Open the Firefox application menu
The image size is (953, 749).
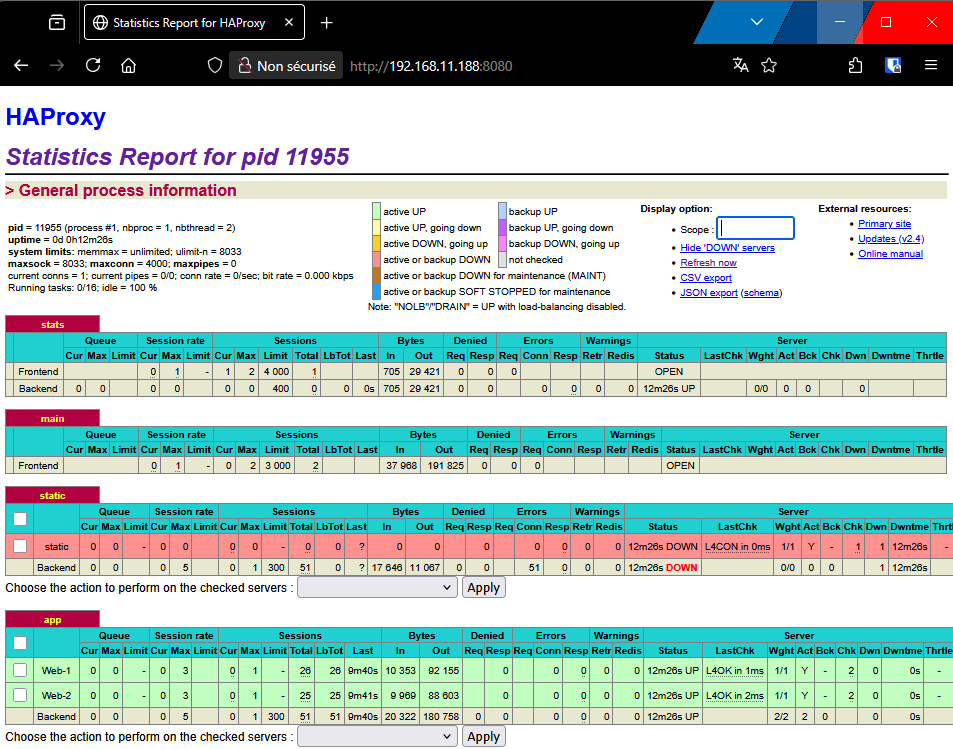tap(931, 66)
